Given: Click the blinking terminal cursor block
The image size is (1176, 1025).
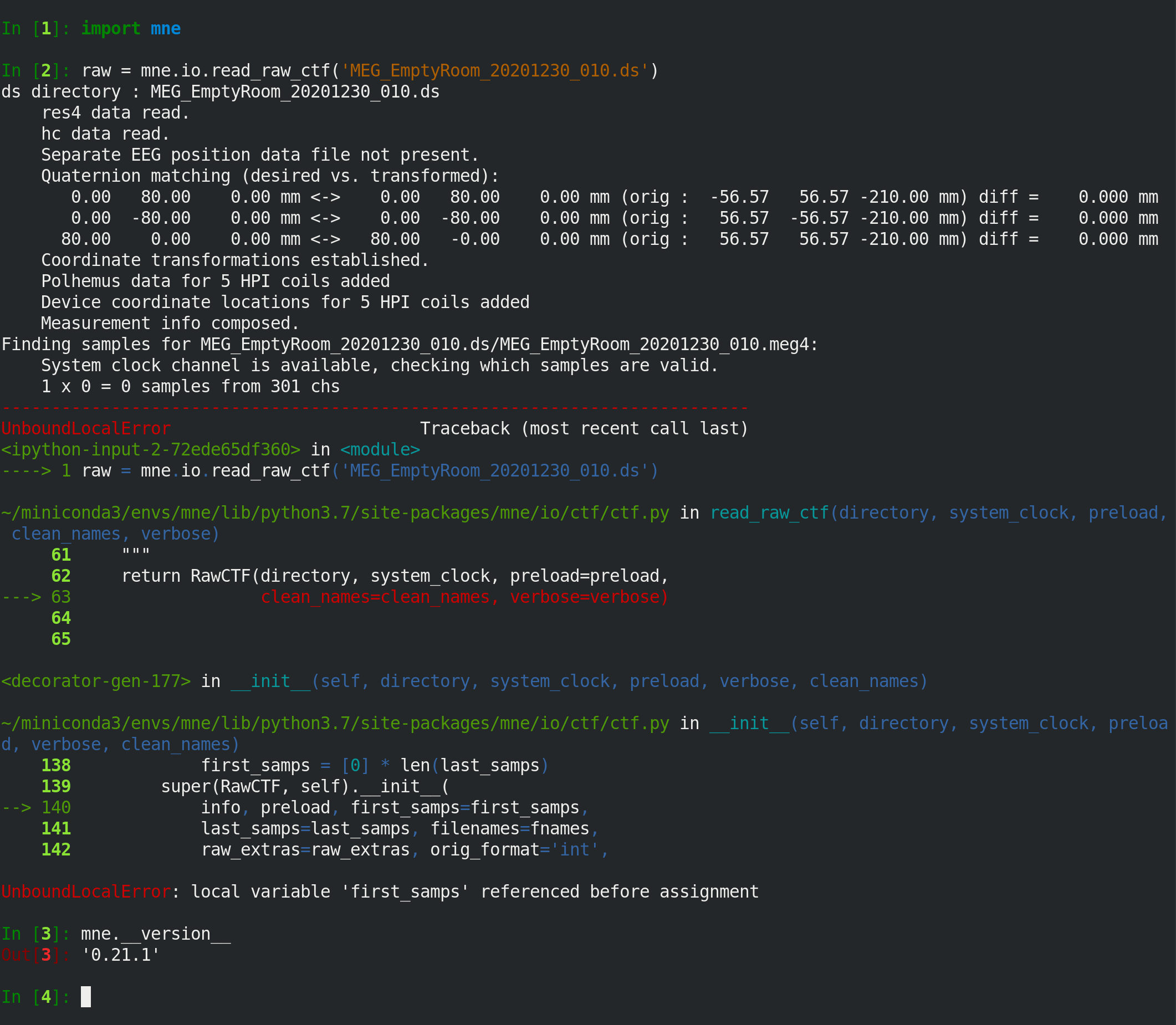Looking at the screenshot, I should tap(86, 996).
